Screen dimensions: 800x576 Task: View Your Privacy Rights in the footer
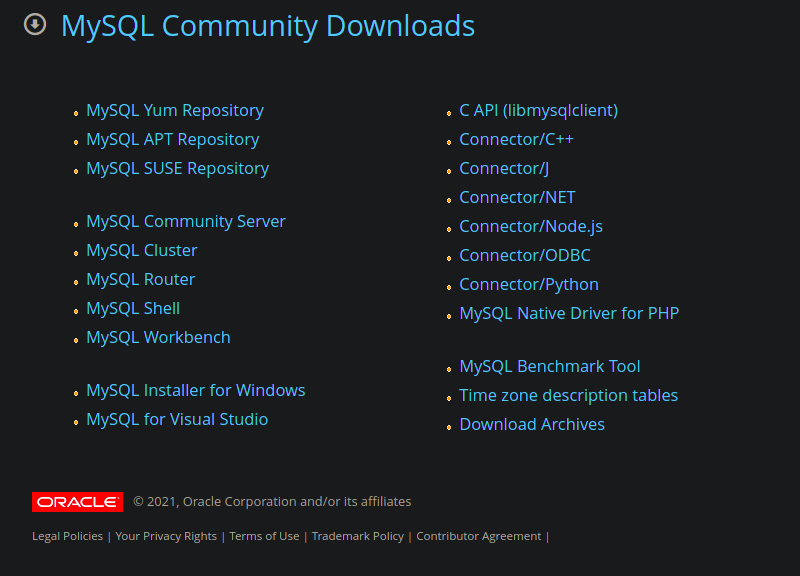coord(166,536)
